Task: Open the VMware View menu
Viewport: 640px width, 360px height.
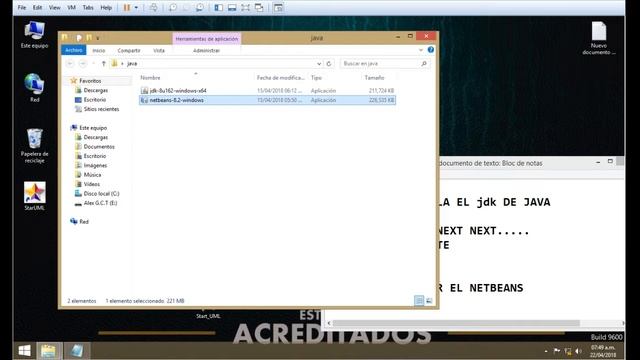Action: [55, 7]
